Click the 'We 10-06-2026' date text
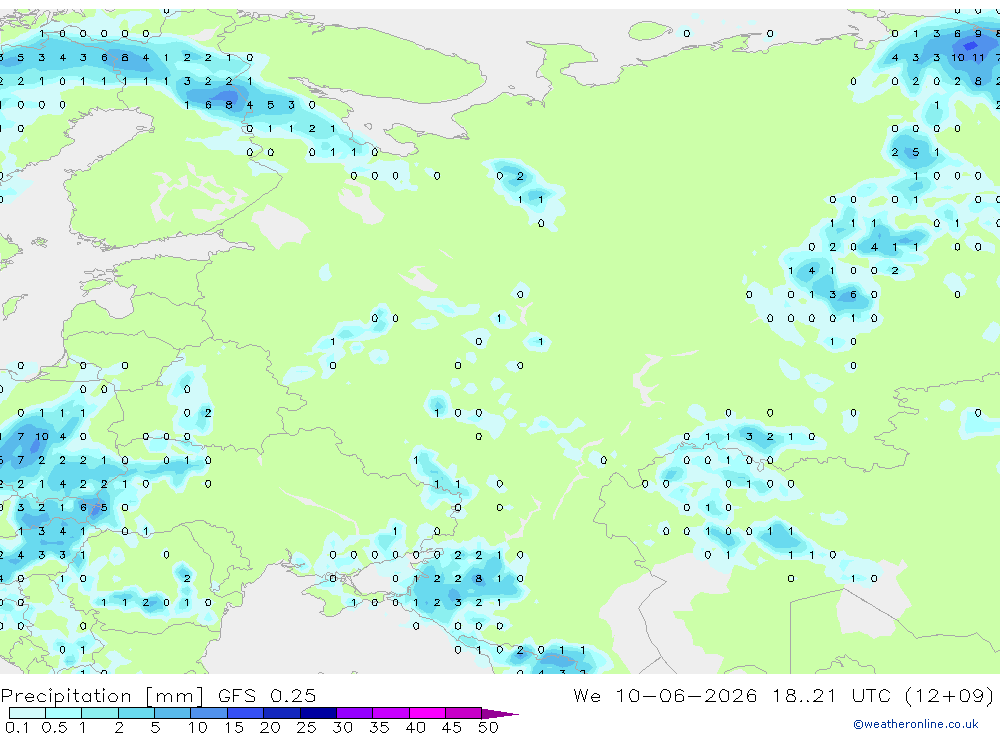The image size is (1000, 733). coord(665,695)
